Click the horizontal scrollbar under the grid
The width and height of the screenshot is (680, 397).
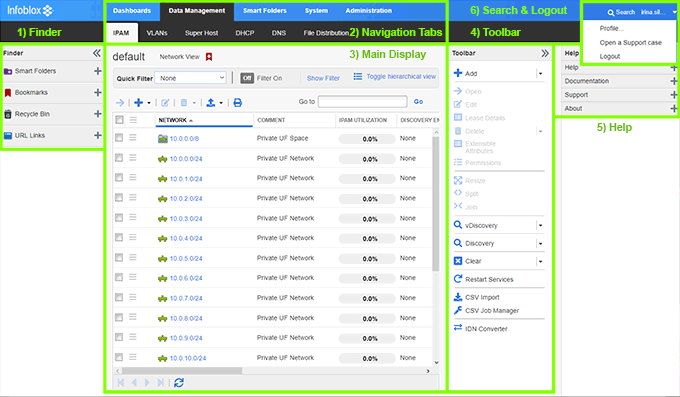182,371
